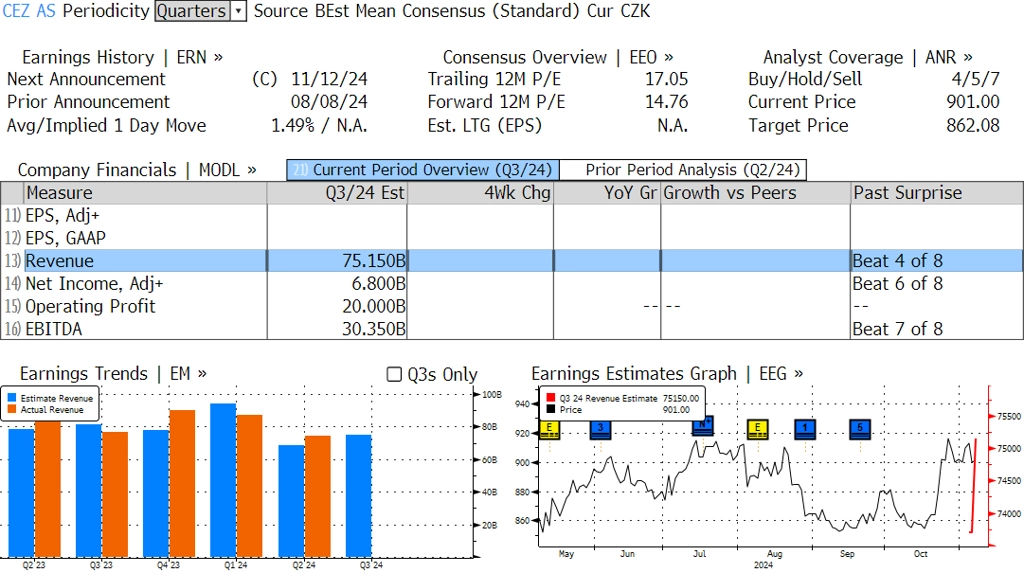1024x573 pixels.
Task: Click the yellow E earnings marker in May
Action: coord(548,429)
